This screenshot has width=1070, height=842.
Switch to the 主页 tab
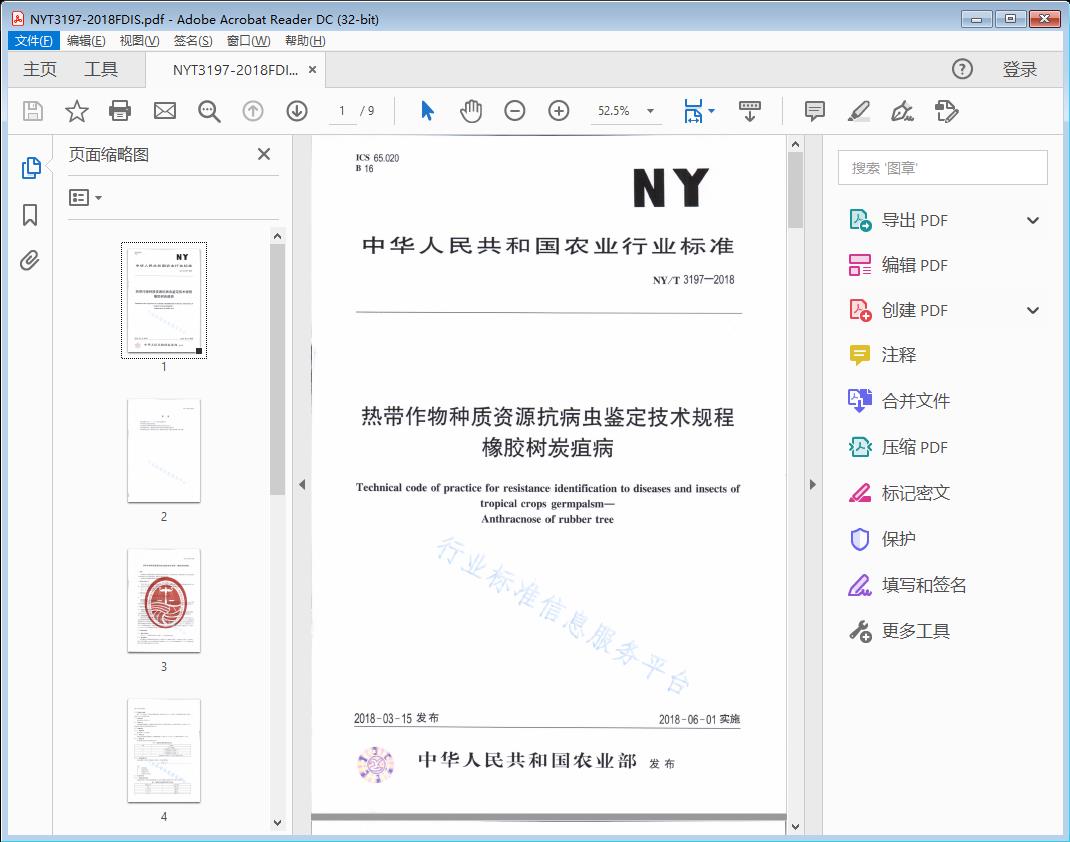click(40, 69)
